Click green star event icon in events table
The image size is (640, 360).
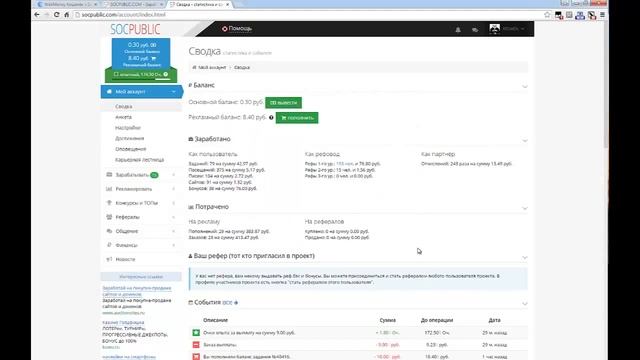coord(196,333)
